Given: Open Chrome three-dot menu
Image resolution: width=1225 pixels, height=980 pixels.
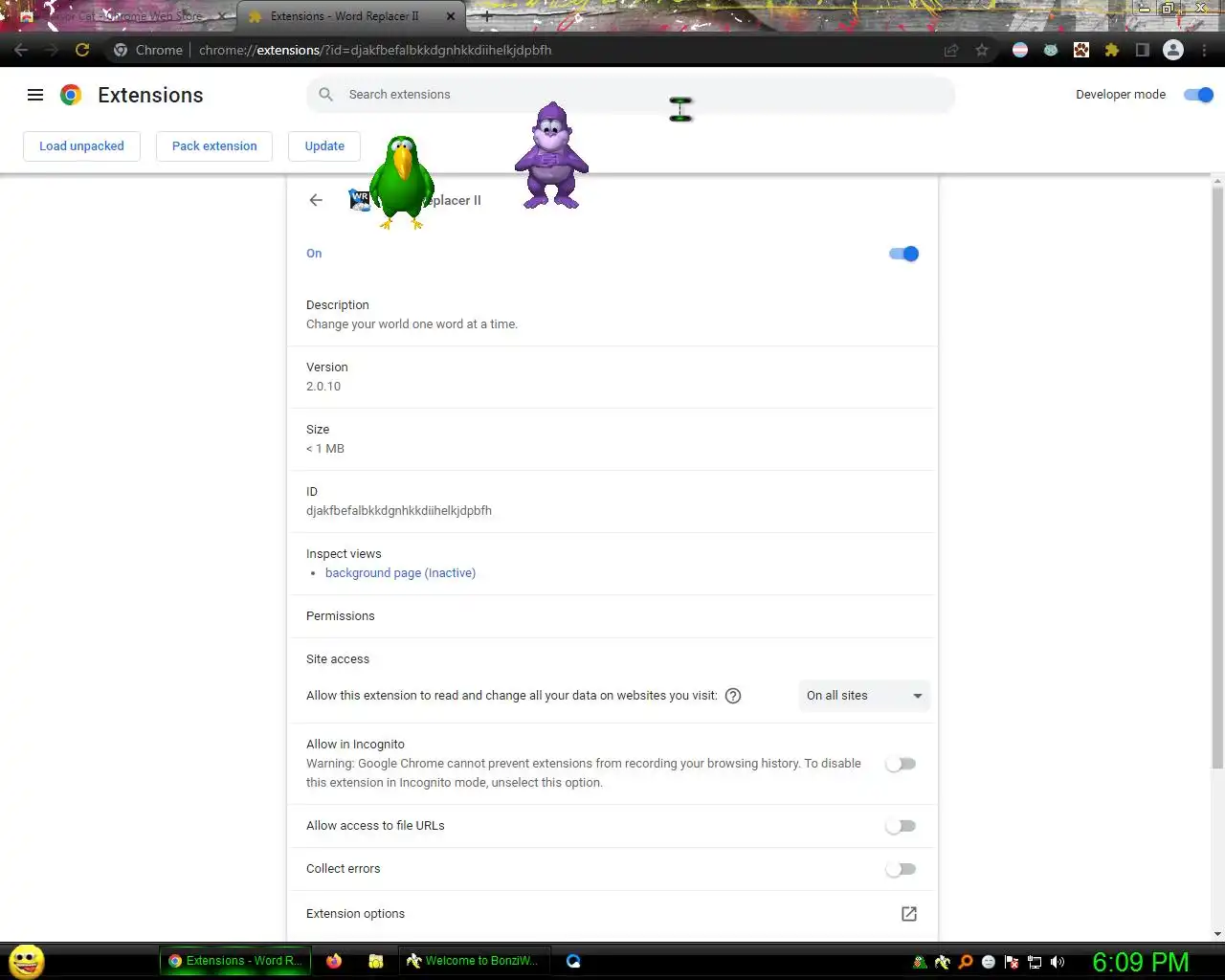Looking at the screenshot, I should coord(1204,50).
